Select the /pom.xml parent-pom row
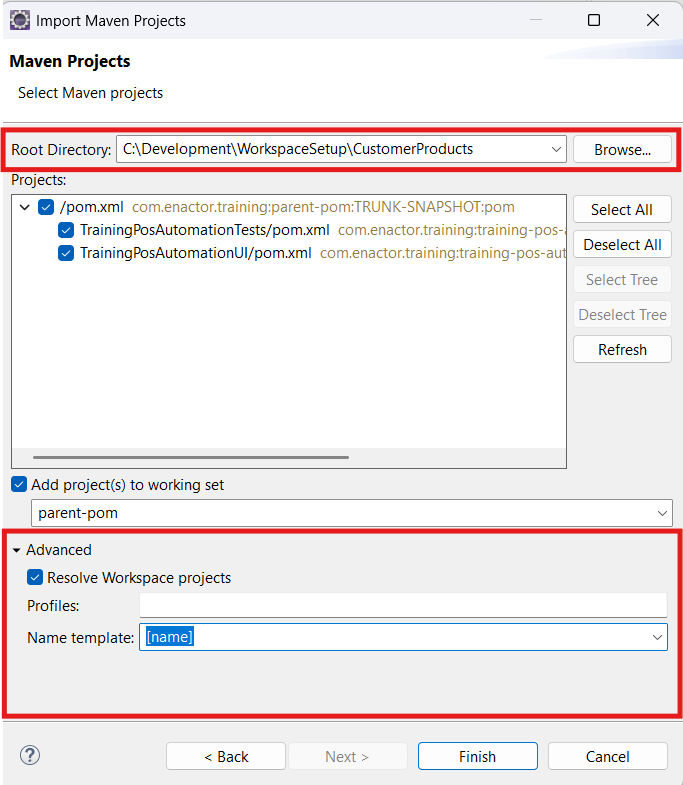The image size is (683, 785). click(276, 207)
